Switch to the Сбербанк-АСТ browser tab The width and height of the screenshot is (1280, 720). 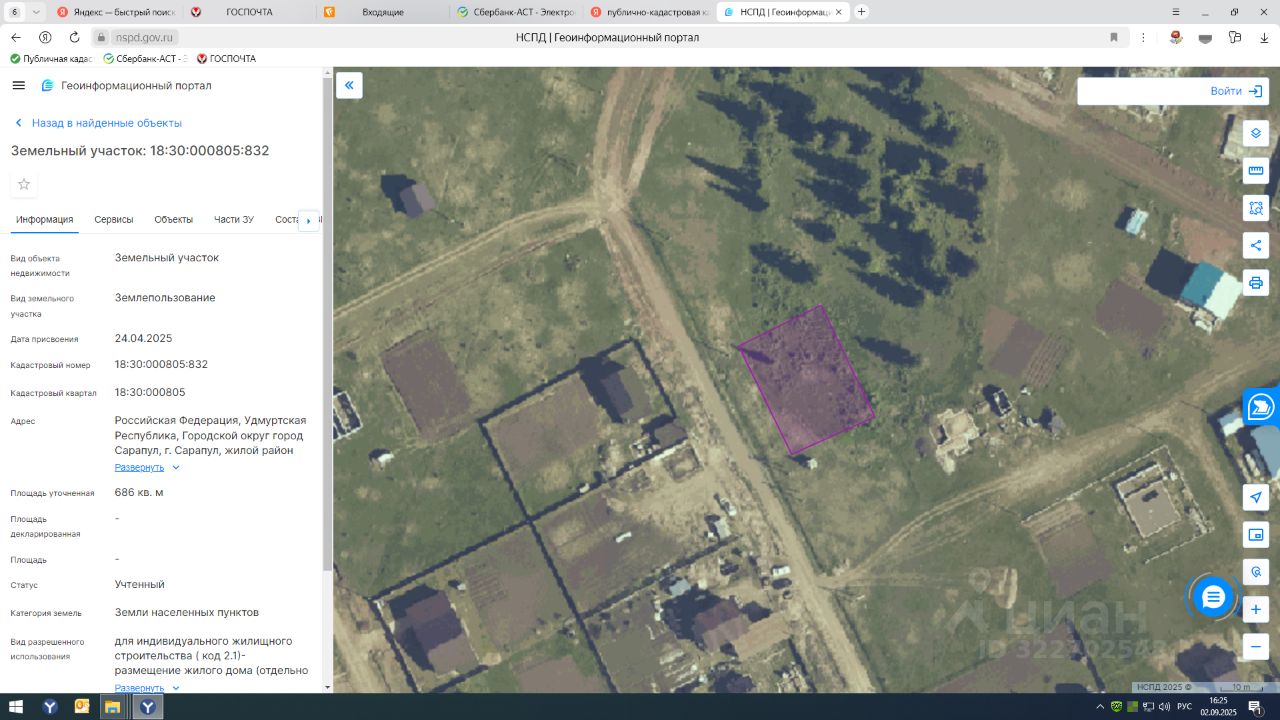pyautogui.click(x=514, y=12)
